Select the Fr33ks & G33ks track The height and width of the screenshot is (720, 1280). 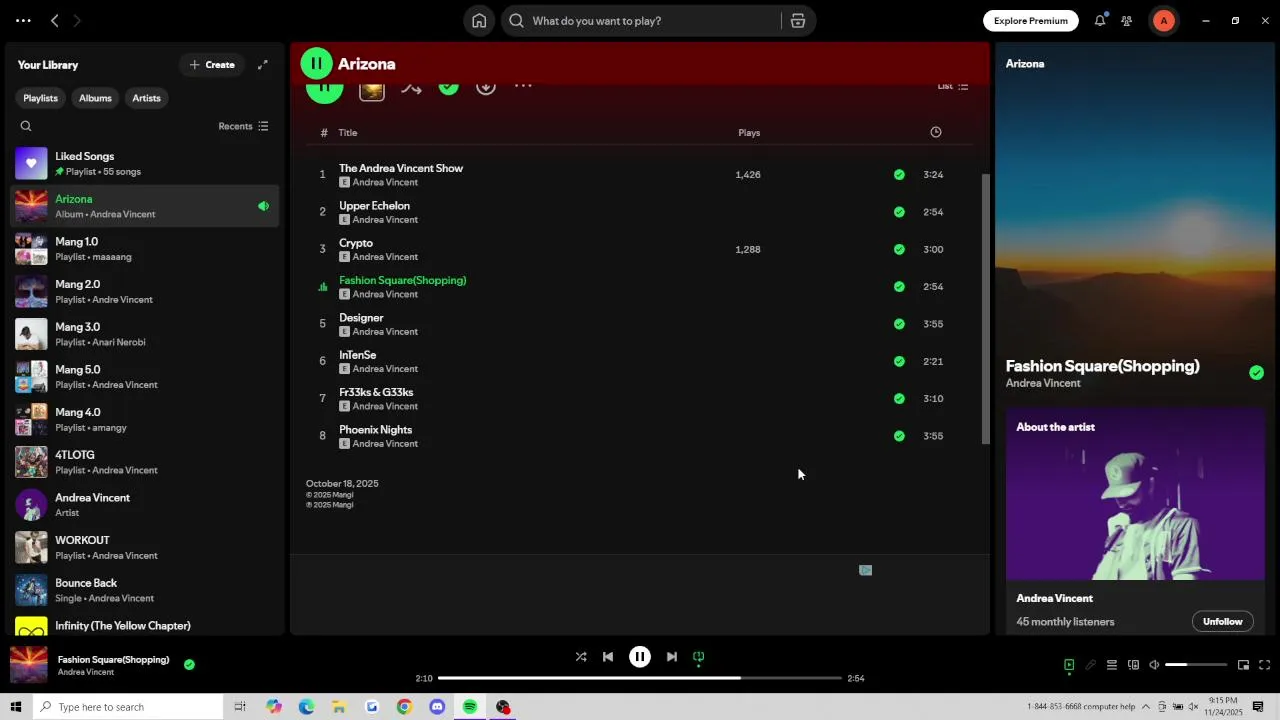point(376,393)
